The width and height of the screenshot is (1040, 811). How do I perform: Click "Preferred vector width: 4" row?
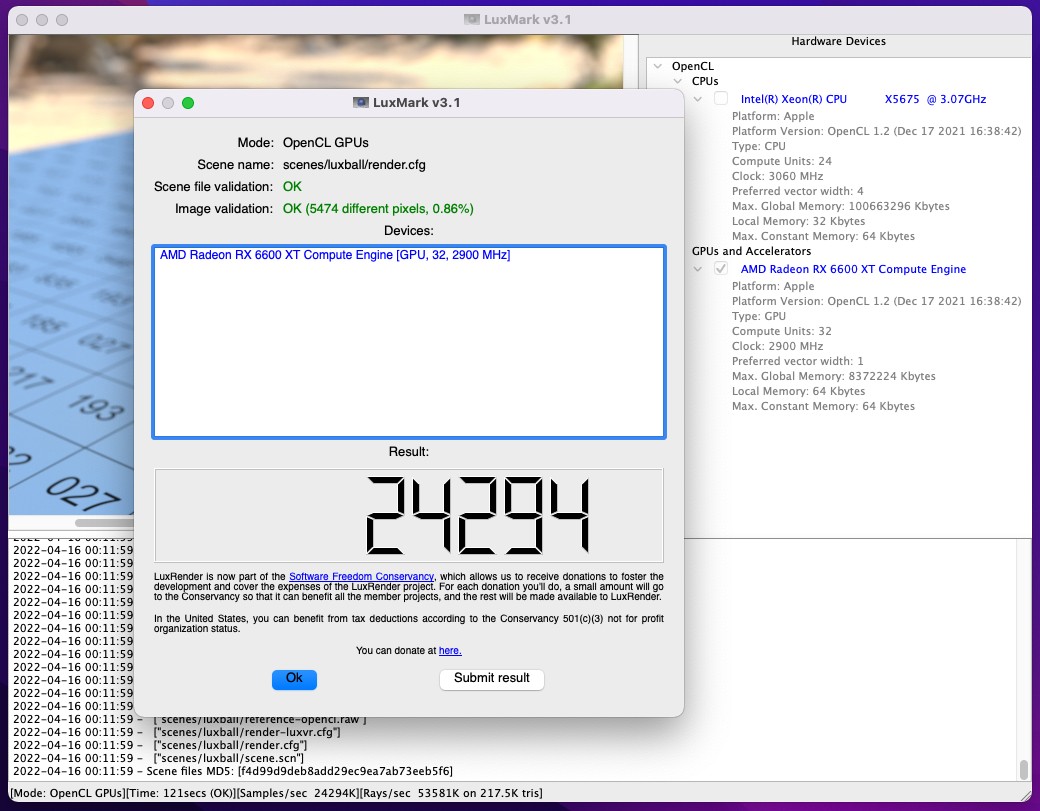tap(797, 192)
